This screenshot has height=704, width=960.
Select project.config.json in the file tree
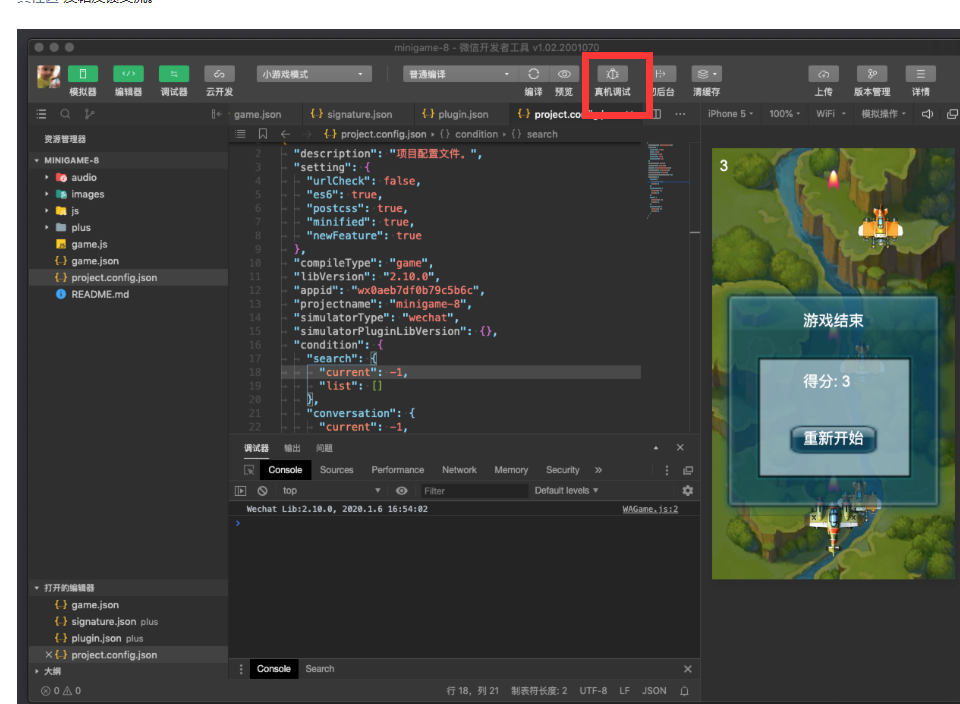click(114, 277)
